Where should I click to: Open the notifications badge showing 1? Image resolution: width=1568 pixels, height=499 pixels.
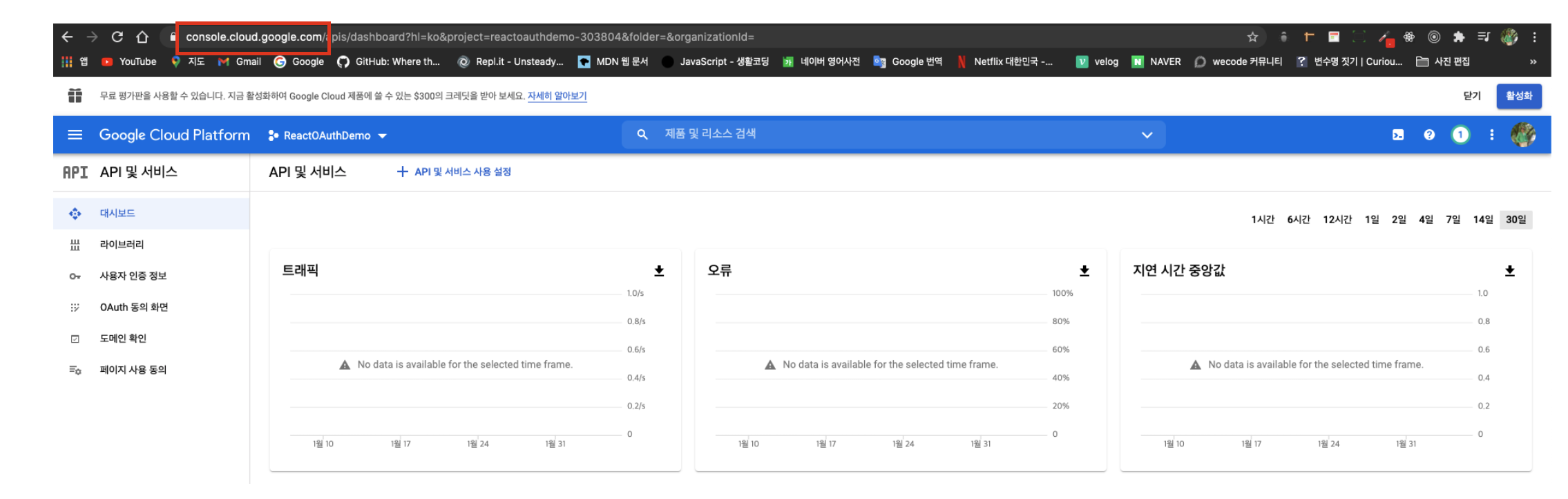[1460, 135]
